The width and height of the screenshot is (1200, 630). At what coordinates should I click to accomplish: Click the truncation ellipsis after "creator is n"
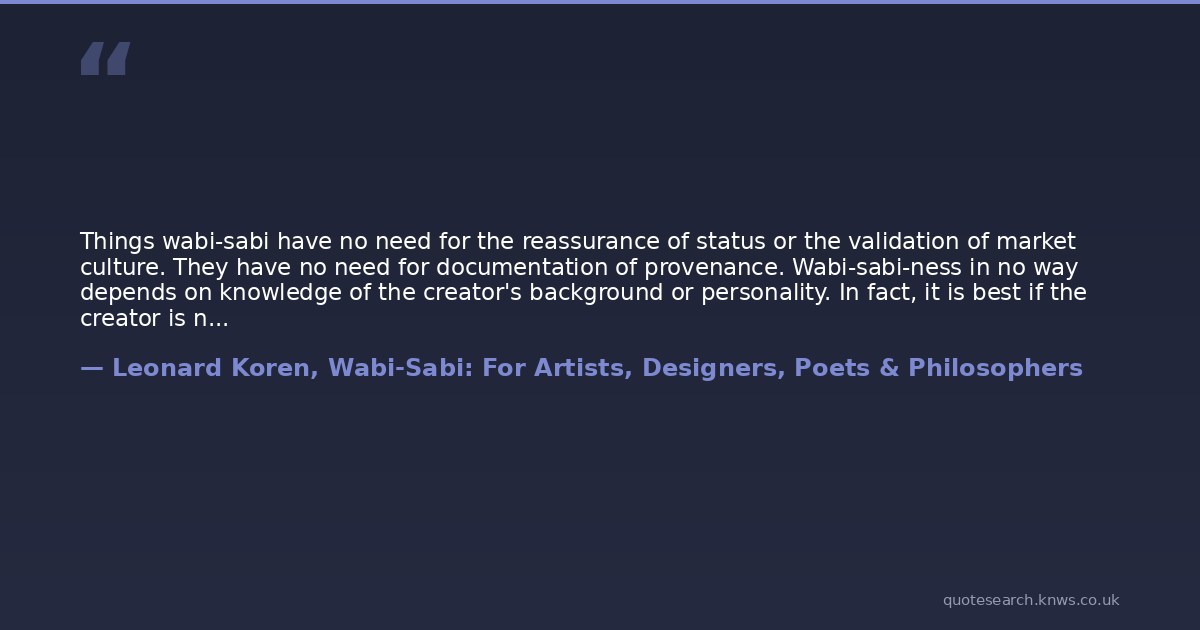219,319
